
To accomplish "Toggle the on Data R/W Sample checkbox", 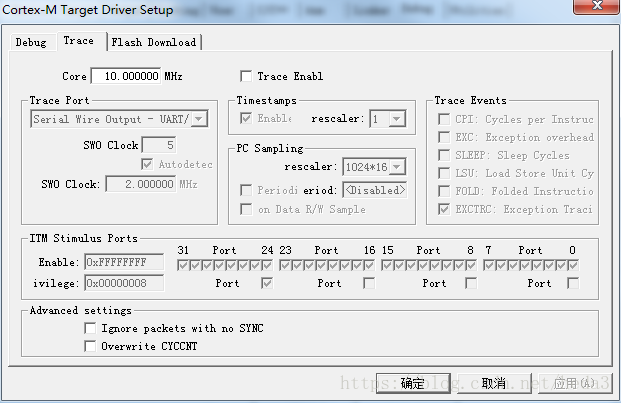I will pos(246,209).
